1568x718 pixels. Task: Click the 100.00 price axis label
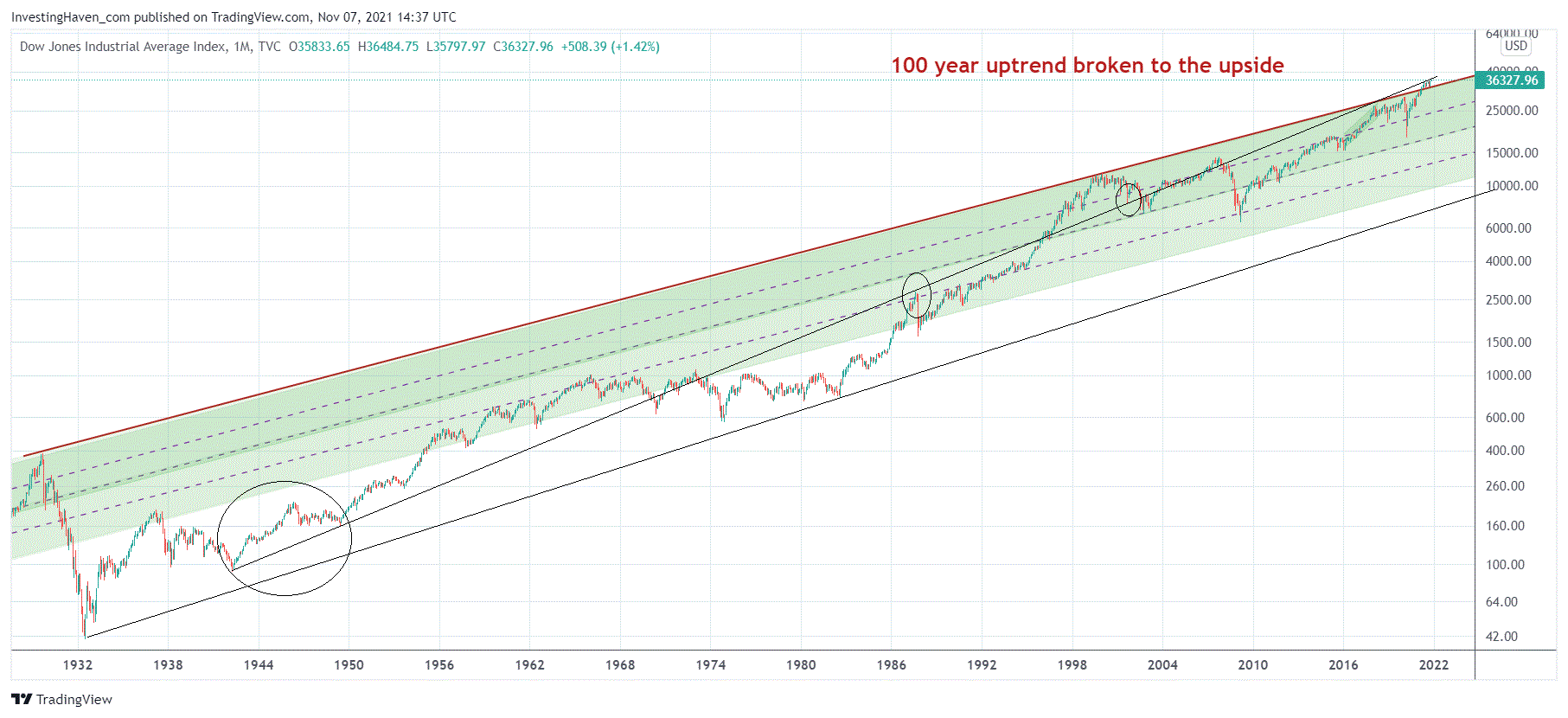click(x=1505, y=565)
